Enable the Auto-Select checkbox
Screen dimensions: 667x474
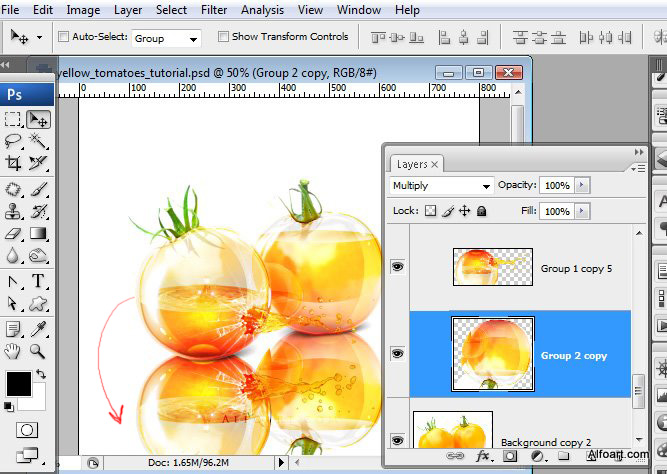64,37
